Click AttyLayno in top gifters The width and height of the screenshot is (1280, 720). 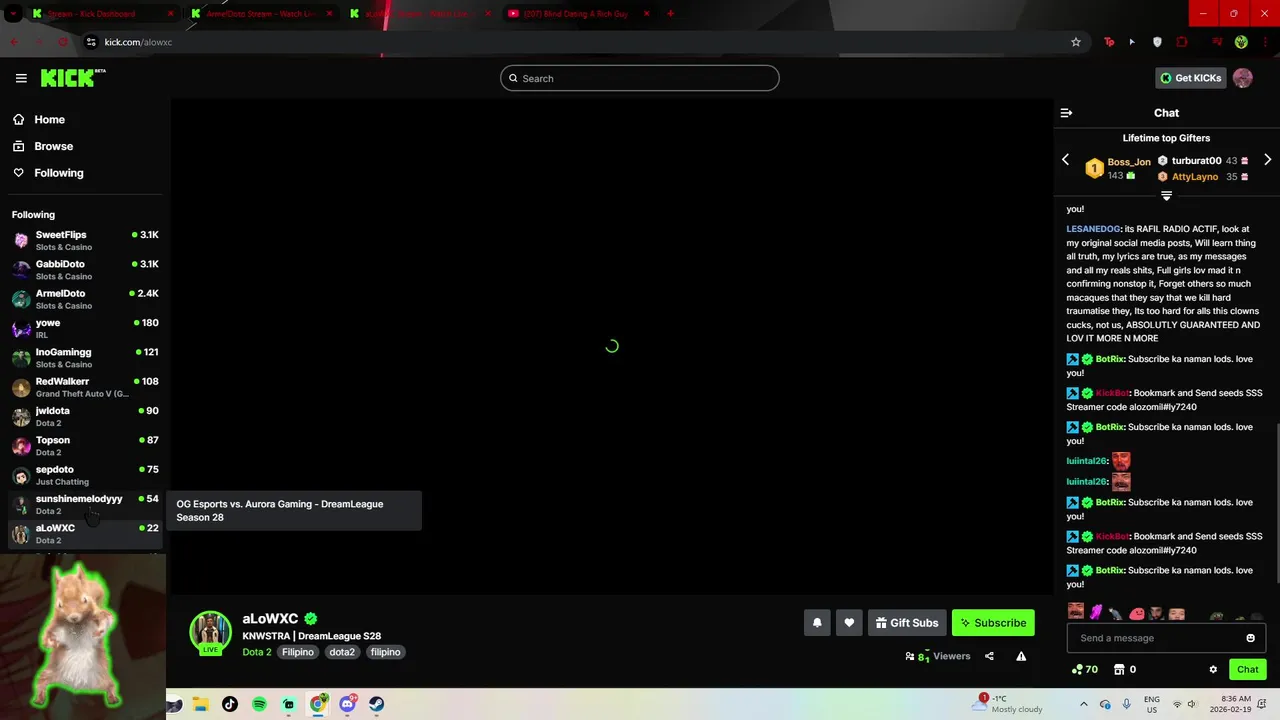pyautogui.click(x=1195, y=177)
